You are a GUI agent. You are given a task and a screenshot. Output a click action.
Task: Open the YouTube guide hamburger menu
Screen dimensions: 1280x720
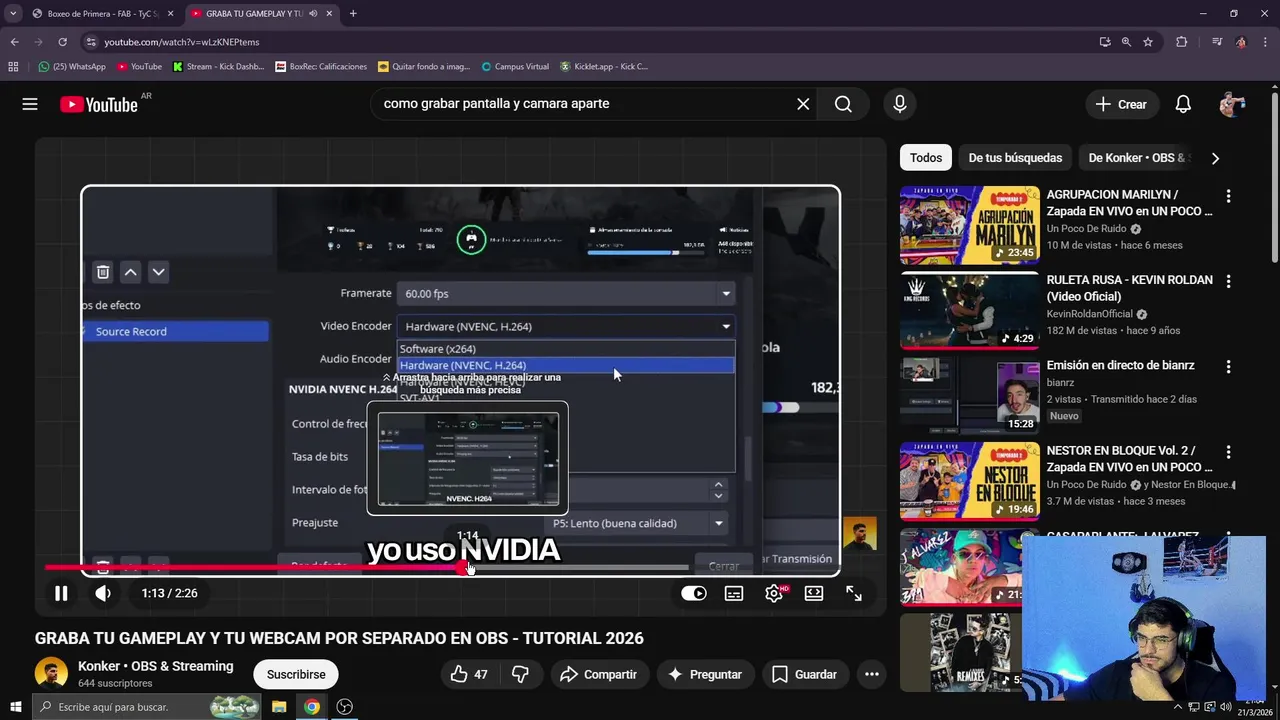coord(30,104)
